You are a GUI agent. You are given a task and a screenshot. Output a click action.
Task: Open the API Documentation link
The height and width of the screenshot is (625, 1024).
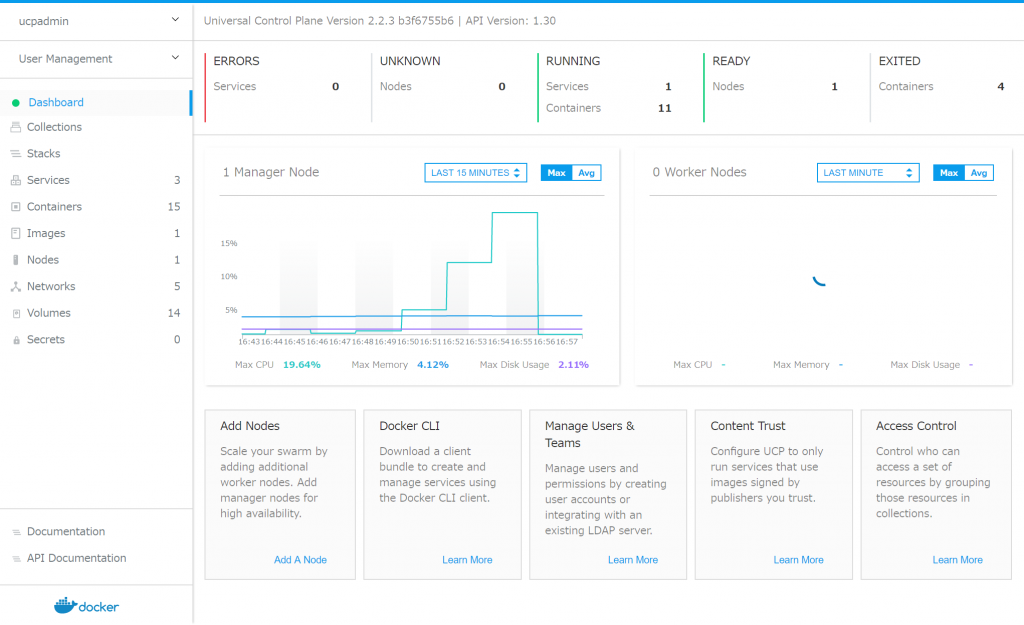pyautogui.click(x=76, y=558)
